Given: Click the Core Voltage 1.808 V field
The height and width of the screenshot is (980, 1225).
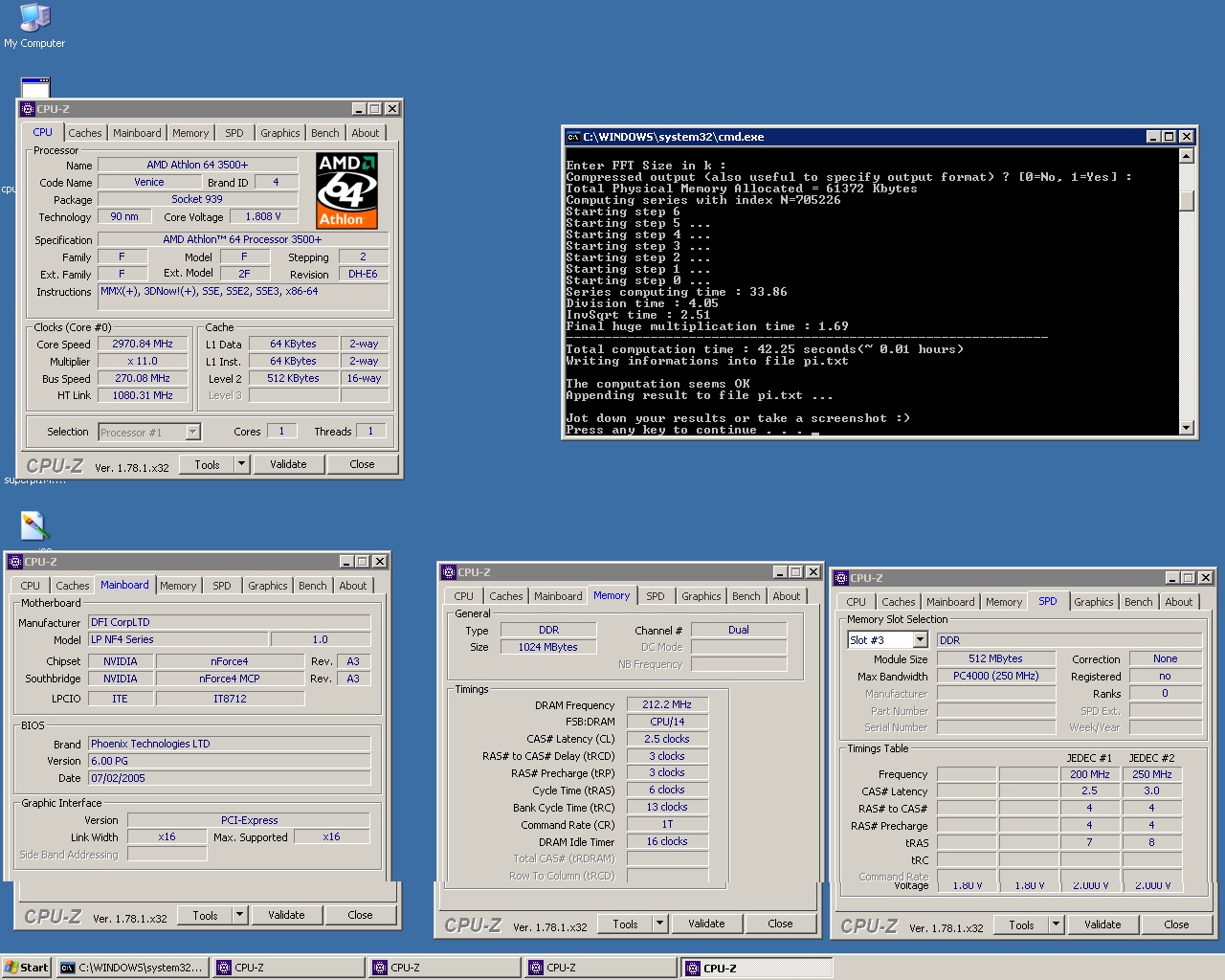Looking at the screenshot, I should 264,216.
